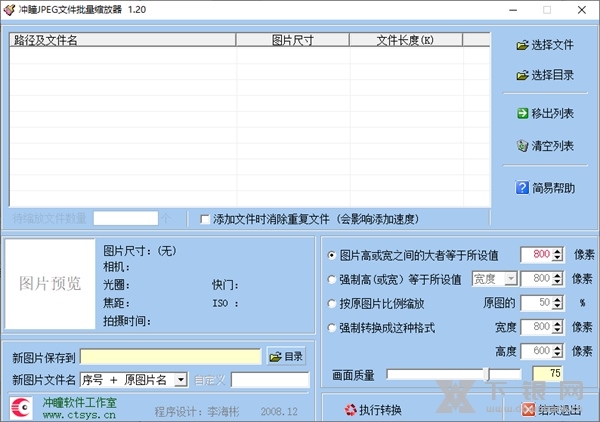Select 按原图片比例缩放 radio option
Viewport: 600px width, 422px height.
coord(332,303)
